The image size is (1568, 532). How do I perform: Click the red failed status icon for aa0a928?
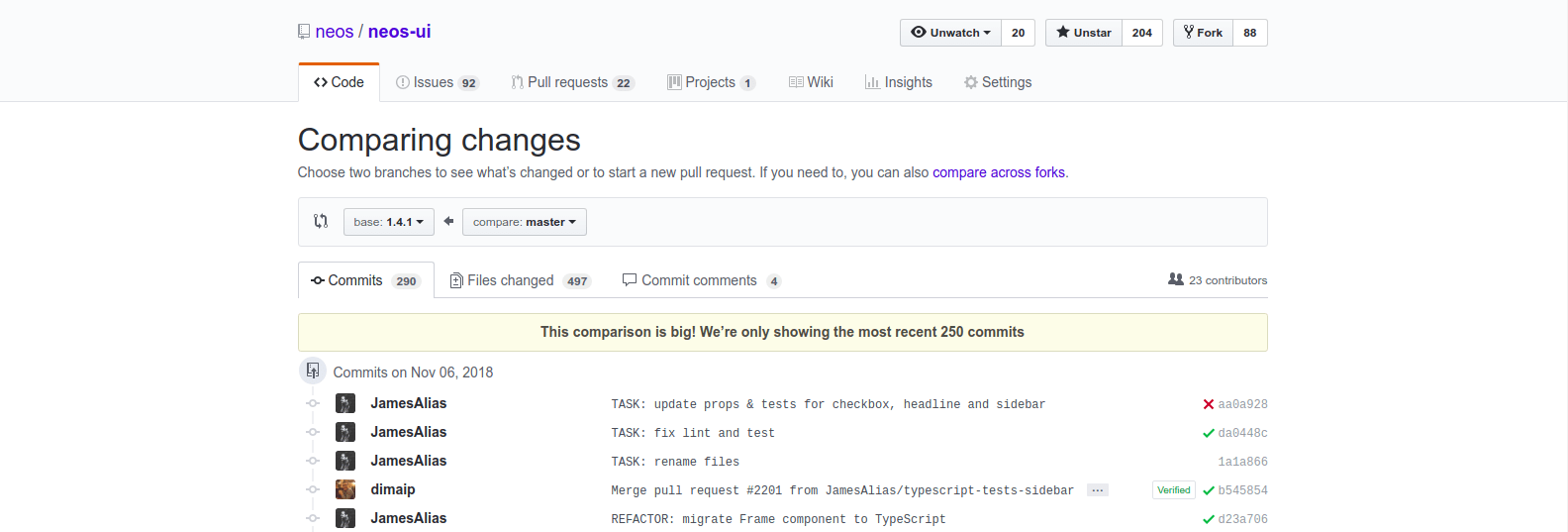[x=1208, y=404]
